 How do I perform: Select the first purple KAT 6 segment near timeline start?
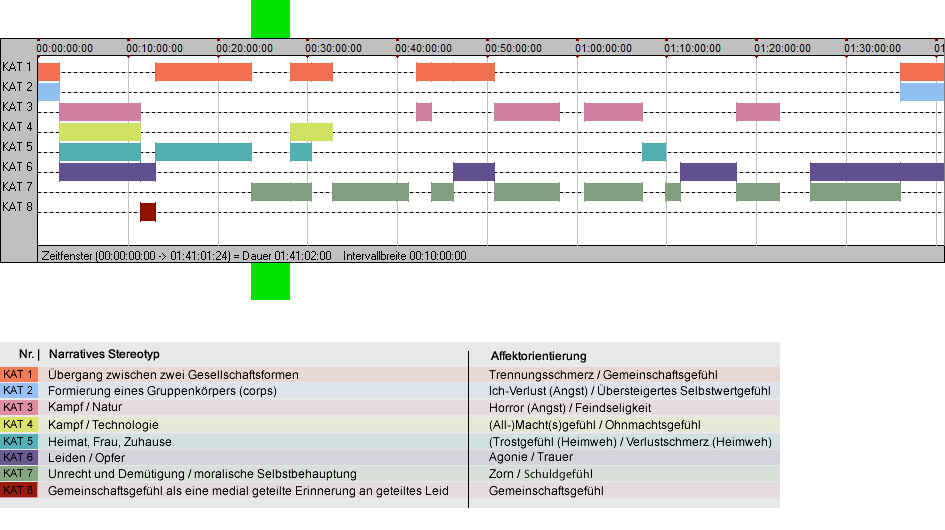(107, 172)
